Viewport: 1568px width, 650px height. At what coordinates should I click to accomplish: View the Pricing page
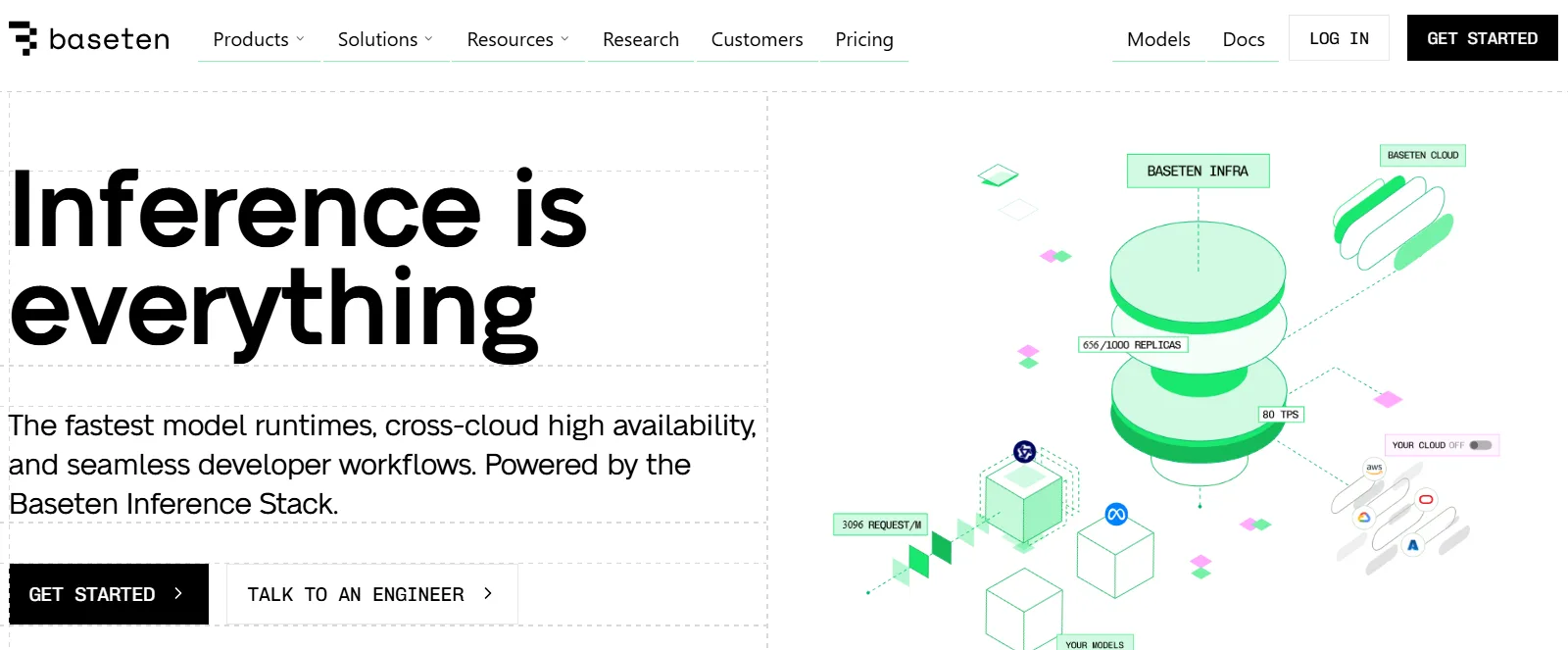(x=864, y=39)
